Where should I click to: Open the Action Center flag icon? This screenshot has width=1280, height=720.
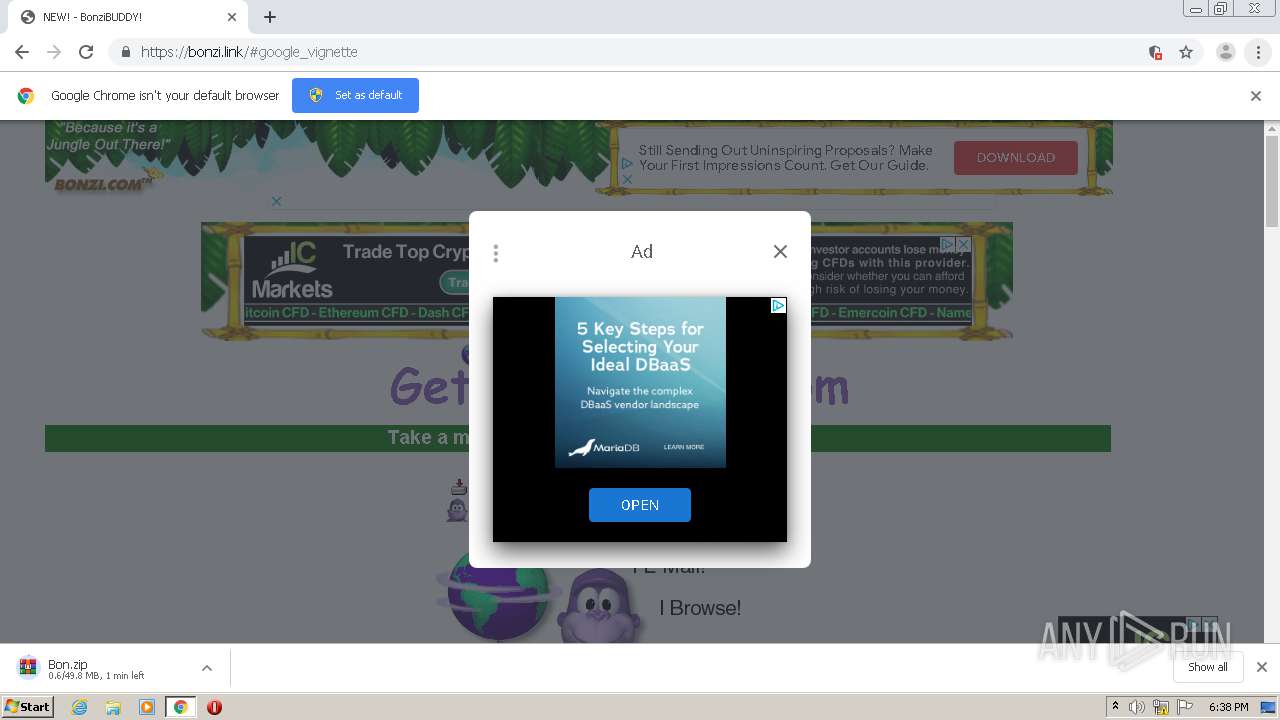click(1185, 707)
